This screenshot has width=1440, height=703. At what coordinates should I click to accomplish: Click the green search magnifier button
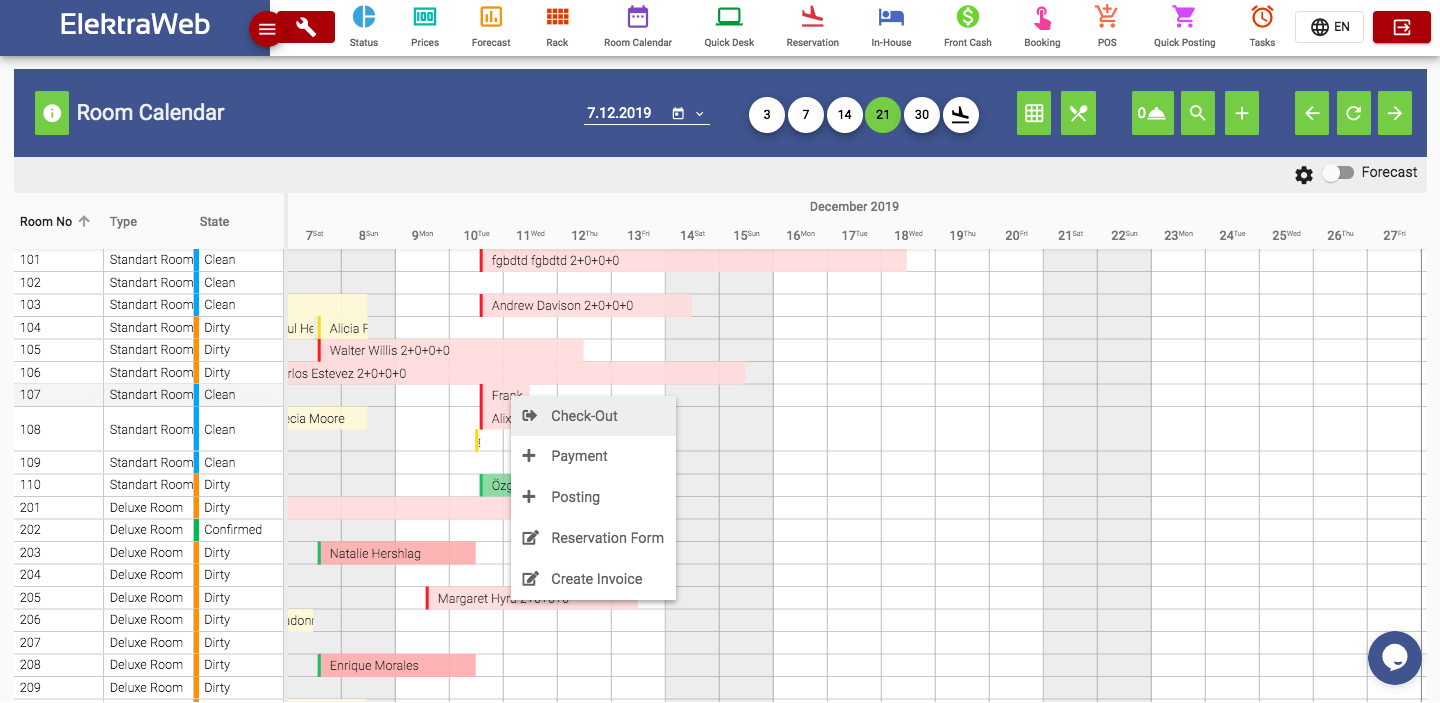click(x=1198, y=113)
